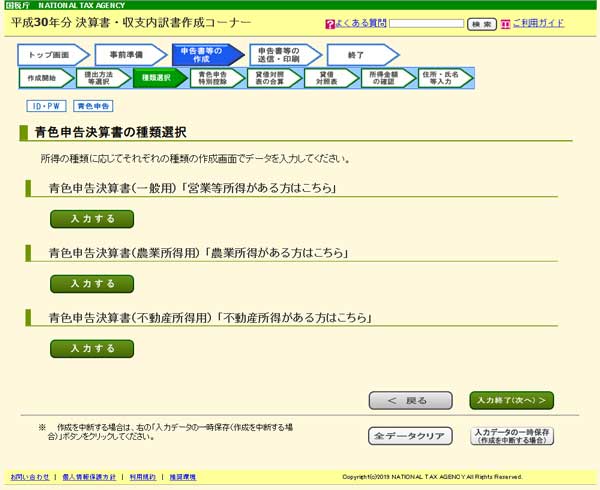Click 入力する for 不動産所得用 form
The image size is (600, 490).
point(92,348)
